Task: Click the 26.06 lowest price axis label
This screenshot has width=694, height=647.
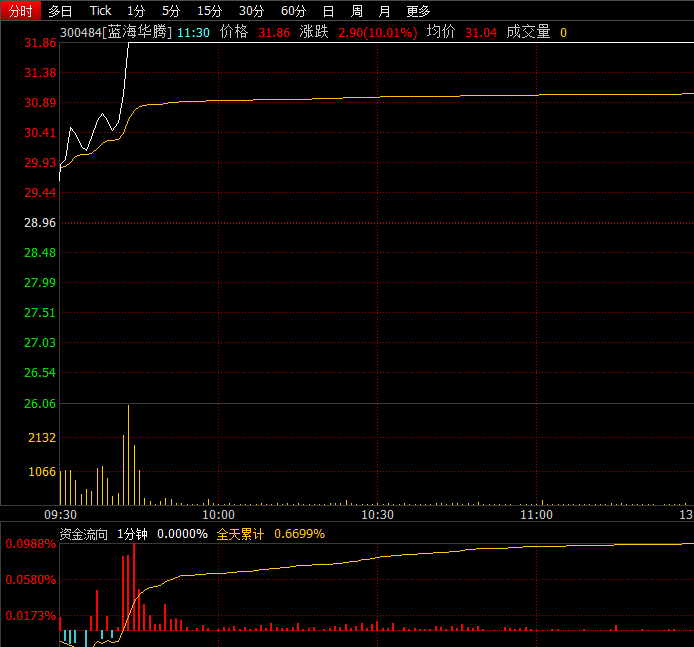Action: point(40,404)
